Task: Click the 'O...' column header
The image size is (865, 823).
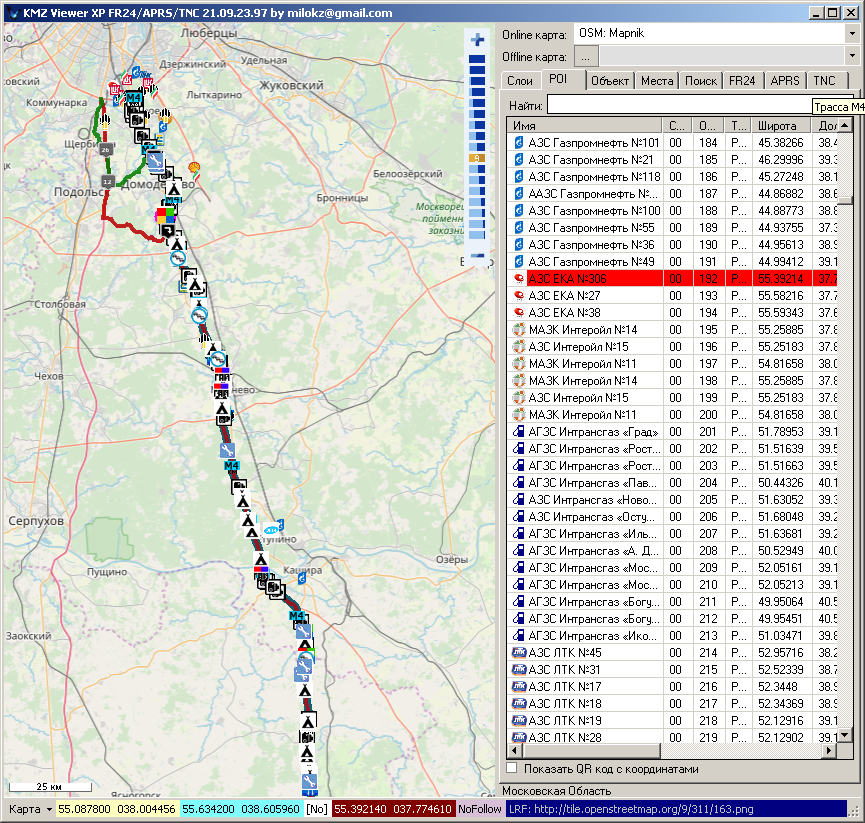Action: [x=708, y=125]
